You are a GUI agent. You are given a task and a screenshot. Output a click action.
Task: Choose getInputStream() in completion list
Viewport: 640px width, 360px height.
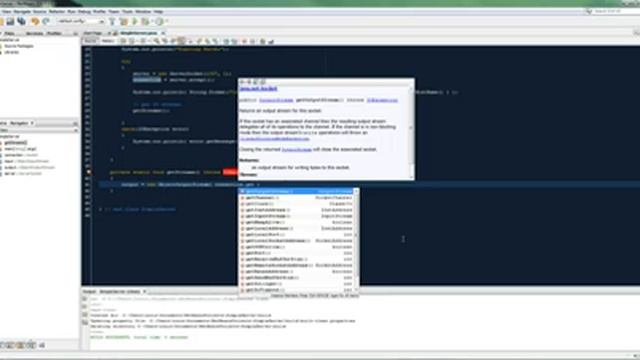[x=296, y=216]
